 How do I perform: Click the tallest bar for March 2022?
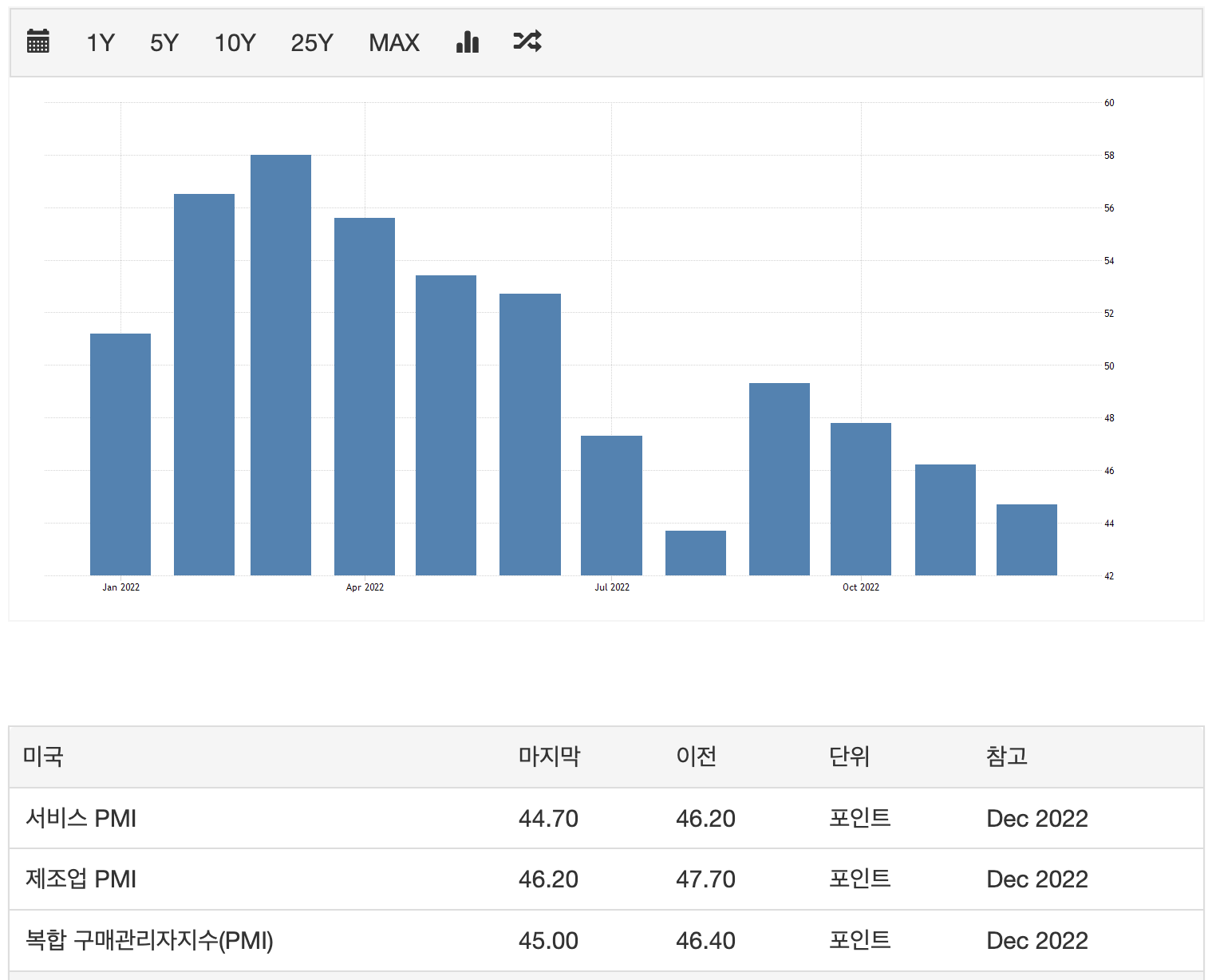coord(281,365)
